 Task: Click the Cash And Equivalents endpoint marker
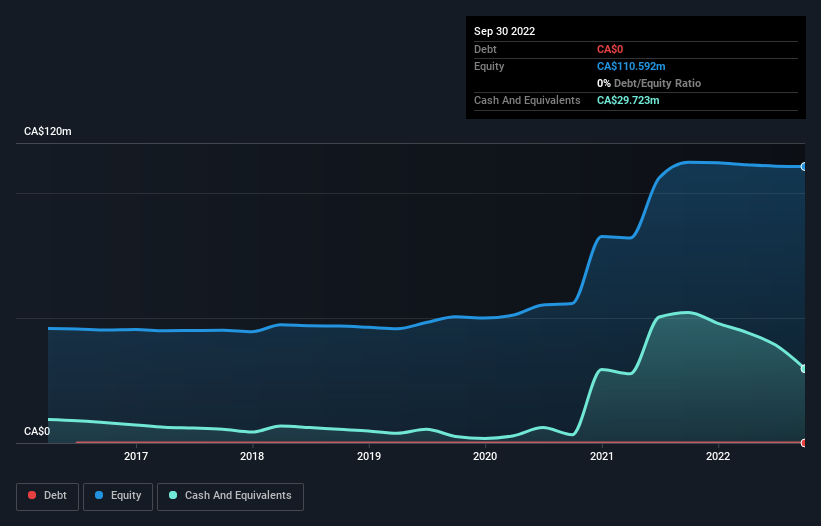[804, 368]
